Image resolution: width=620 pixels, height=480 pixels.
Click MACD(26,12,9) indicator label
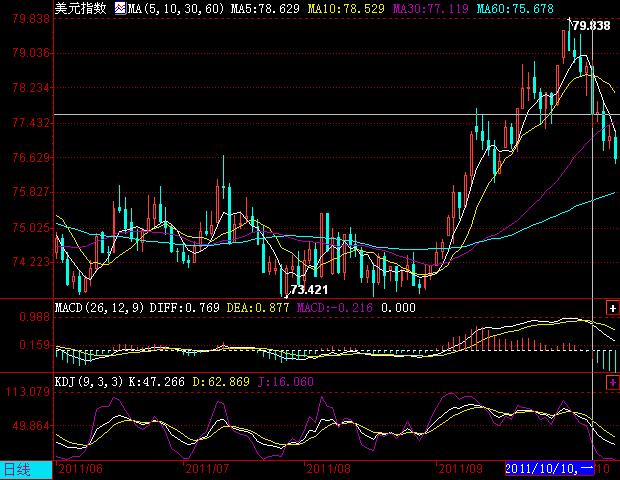pos(99,308)
